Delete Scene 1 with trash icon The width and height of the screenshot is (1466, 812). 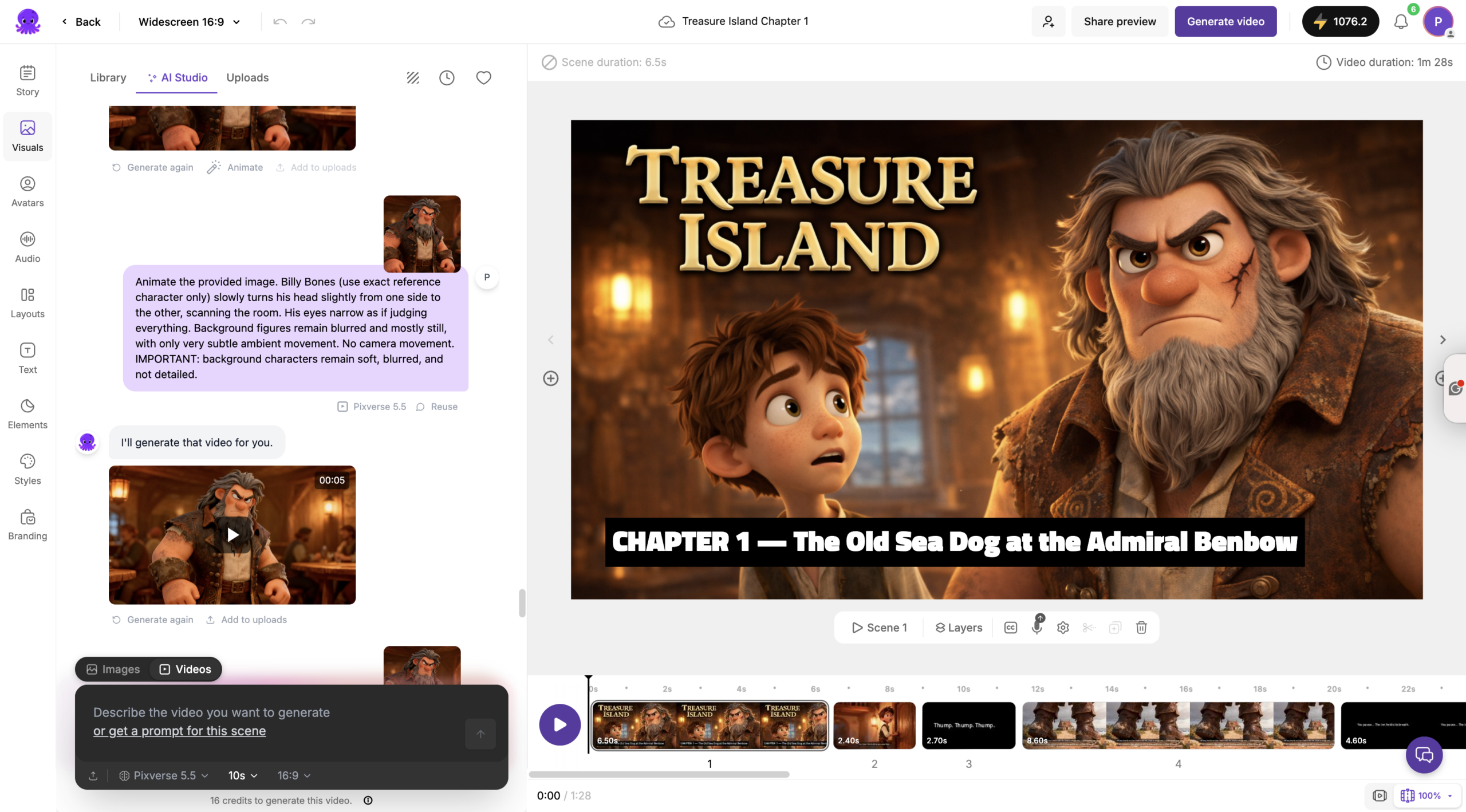click(x=1141, y=628)
